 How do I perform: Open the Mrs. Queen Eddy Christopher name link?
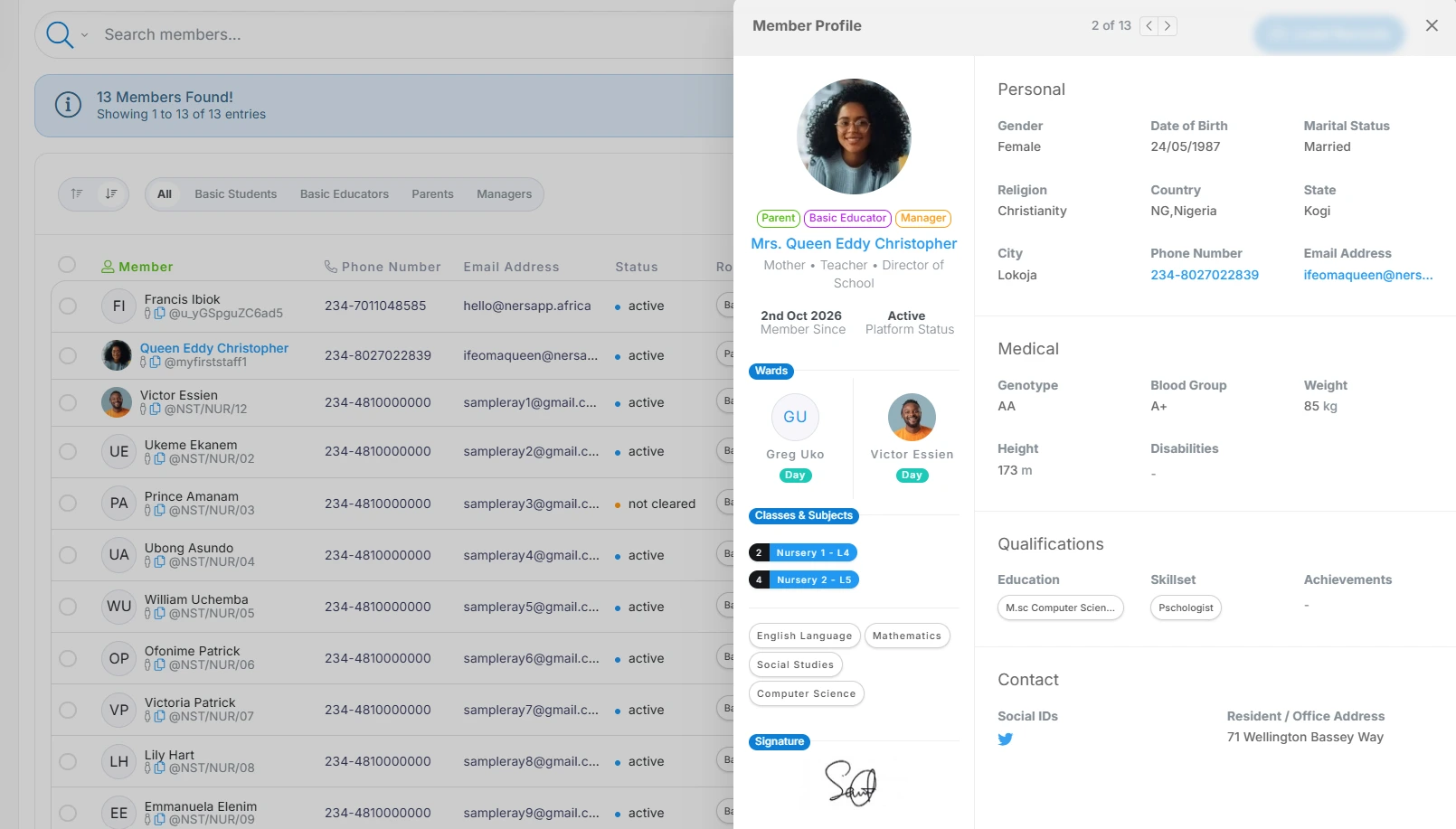854,243
